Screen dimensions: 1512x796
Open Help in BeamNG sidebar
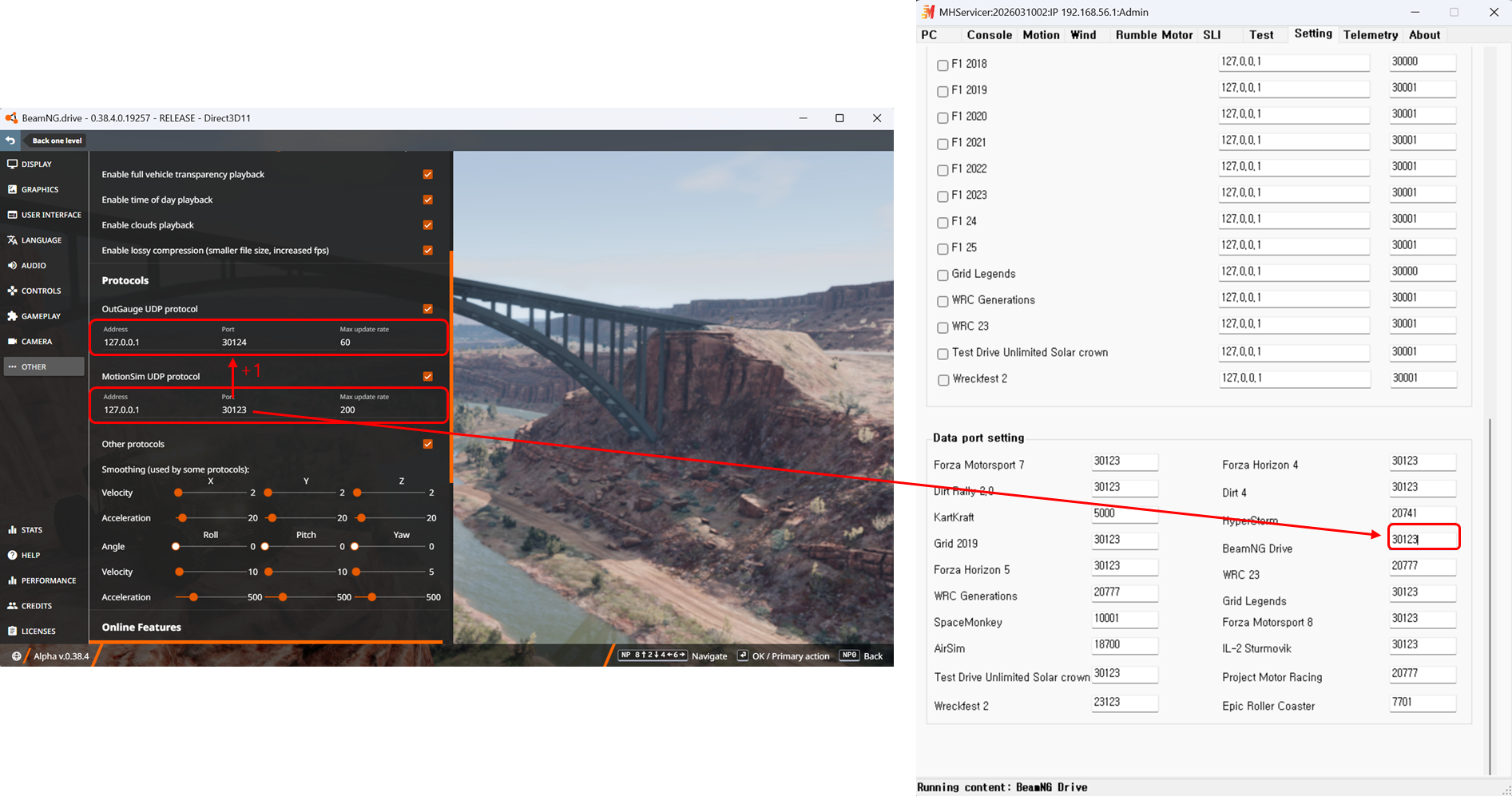coord(44,555)
